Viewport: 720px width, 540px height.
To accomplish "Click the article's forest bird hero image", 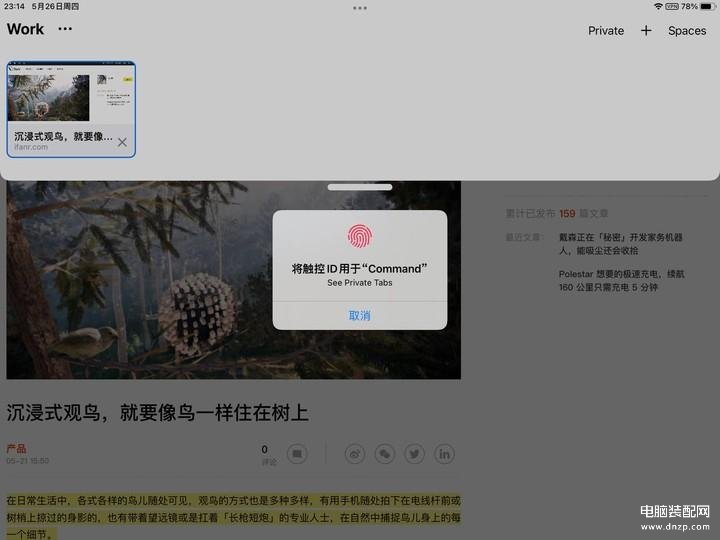I will coord(234,280).
